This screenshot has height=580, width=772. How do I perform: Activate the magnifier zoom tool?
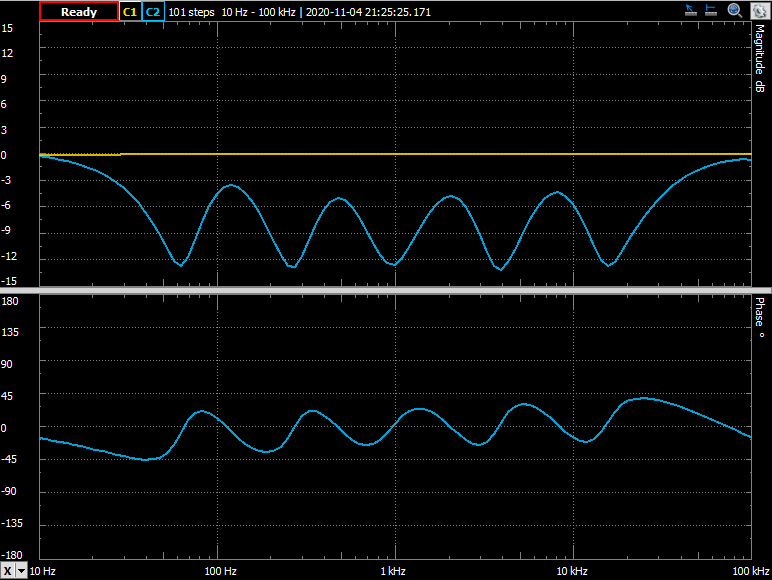click(735, 11)
